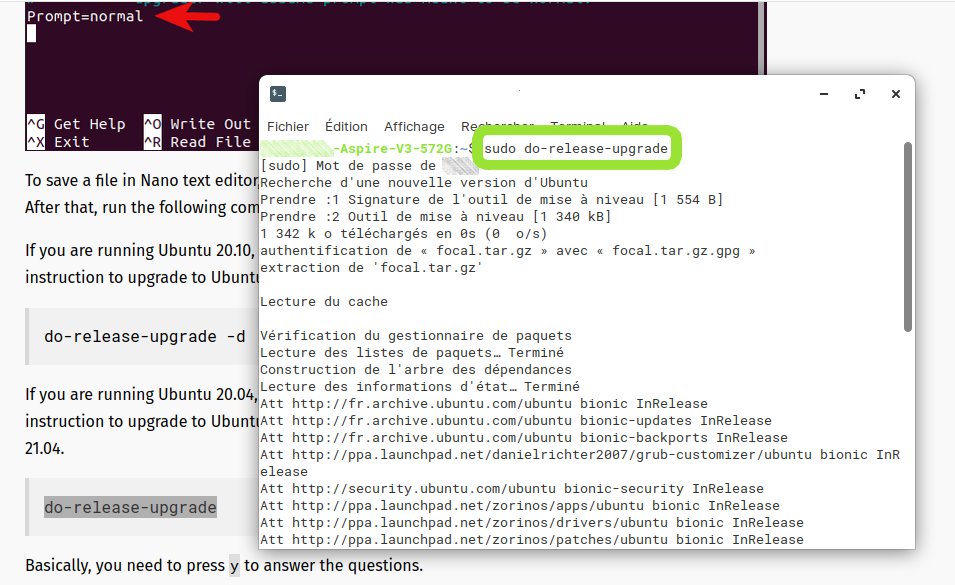Close the terminal window
Screen dimensions: 955x585
pos(896,94)
